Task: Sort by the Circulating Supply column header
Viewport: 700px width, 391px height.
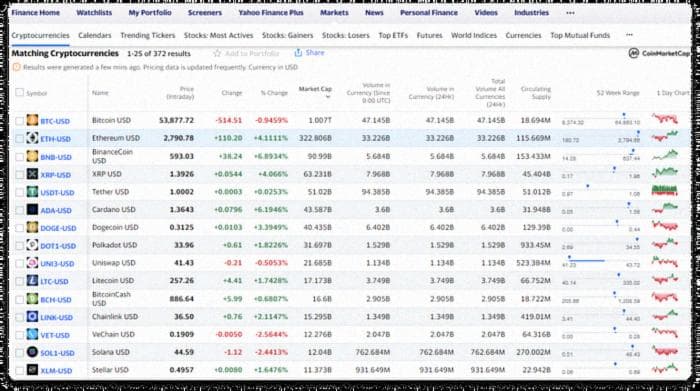Action: 536,93
